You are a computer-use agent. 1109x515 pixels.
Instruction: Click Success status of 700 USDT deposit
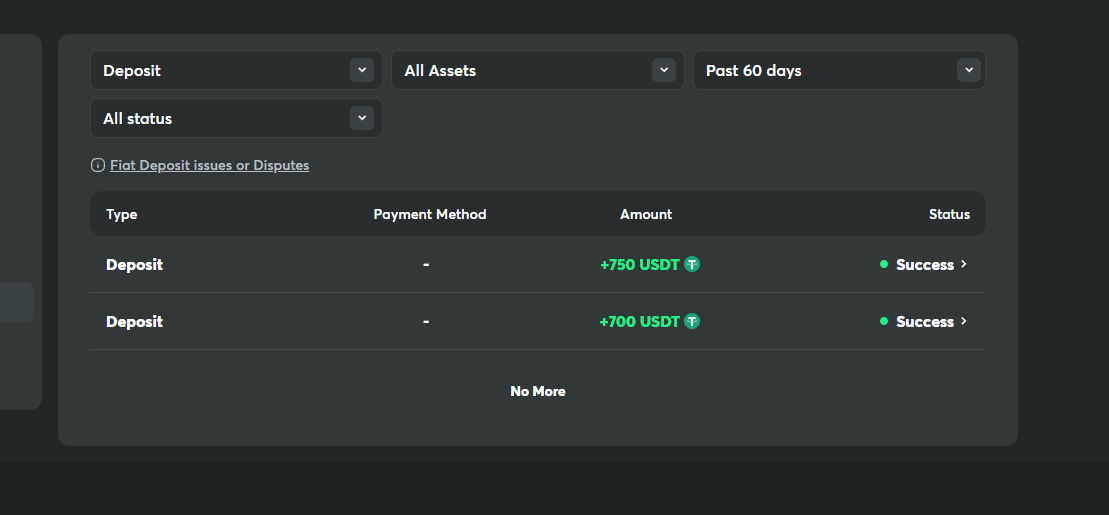pos(925,322)
